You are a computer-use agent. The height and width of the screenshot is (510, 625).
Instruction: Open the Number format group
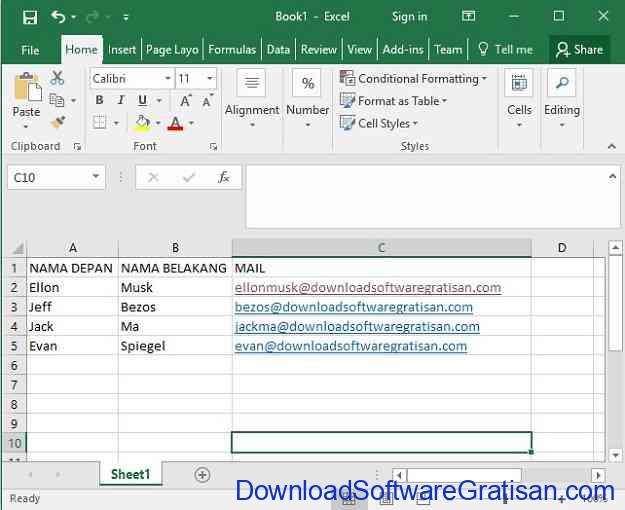pos(307,98)
